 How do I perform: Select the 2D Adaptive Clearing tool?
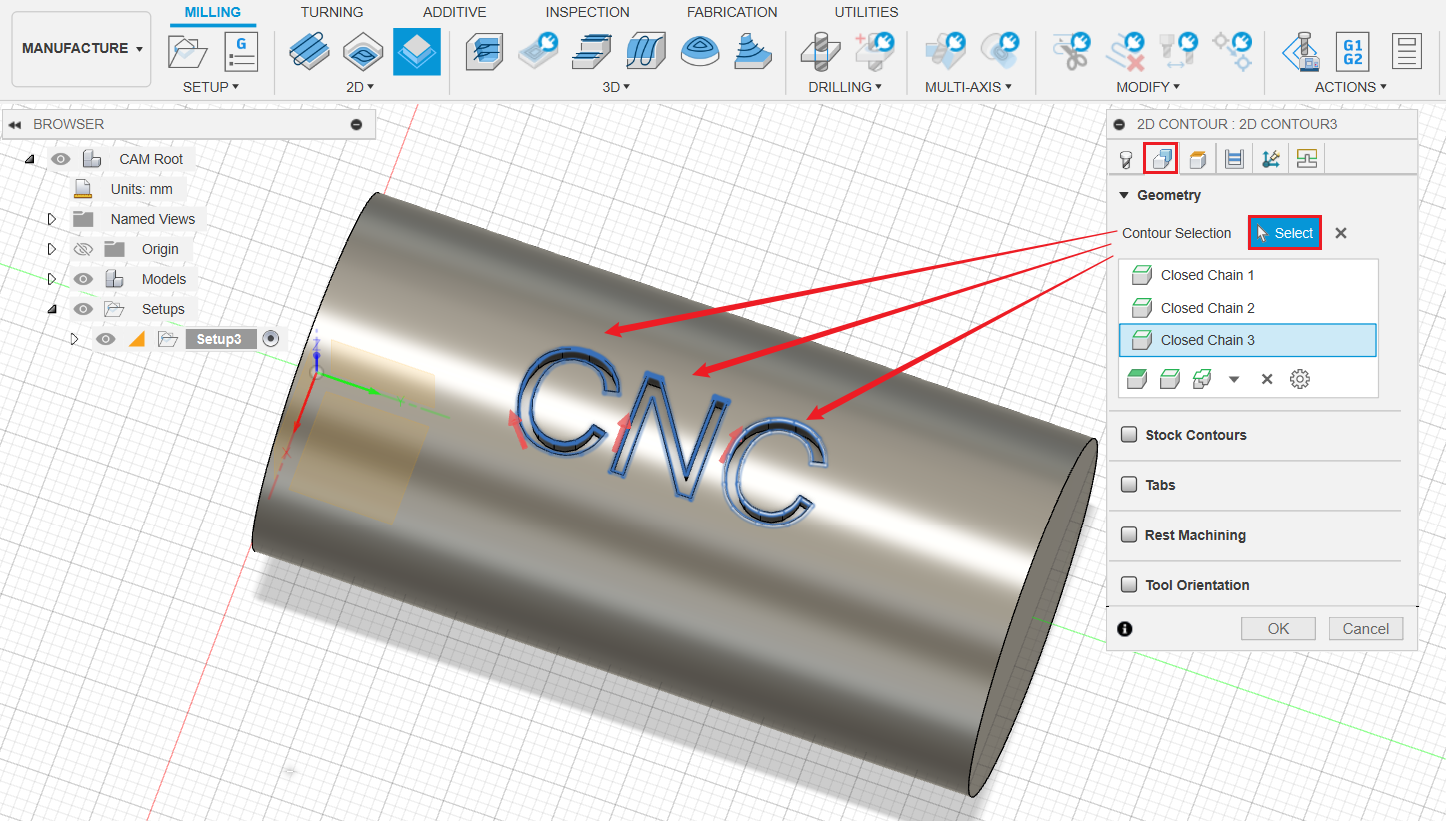(x=309, y=53)
